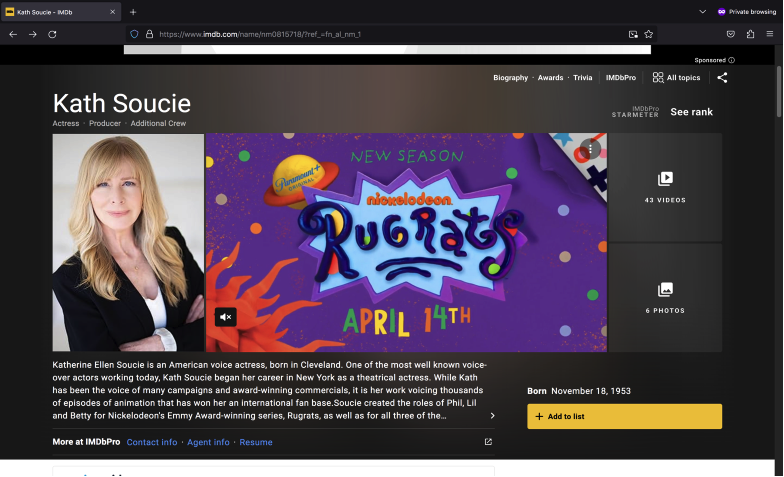Screen dimensions: 784x477
Task: Click See rank on STARmeter
Action: coord(691,112)
